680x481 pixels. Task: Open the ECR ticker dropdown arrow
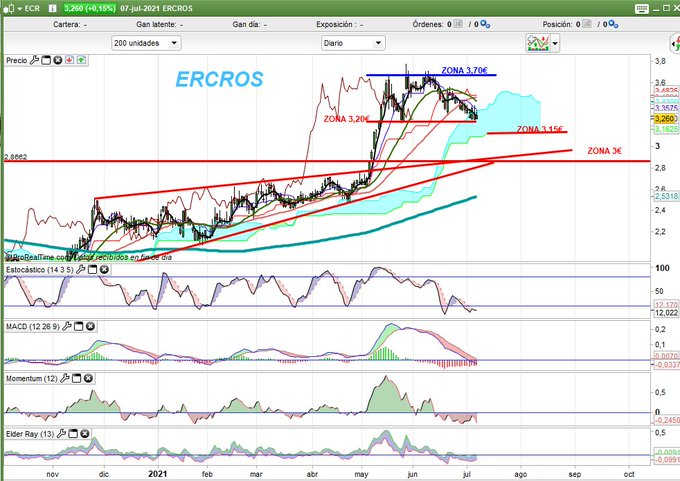(x=20, y=9)
